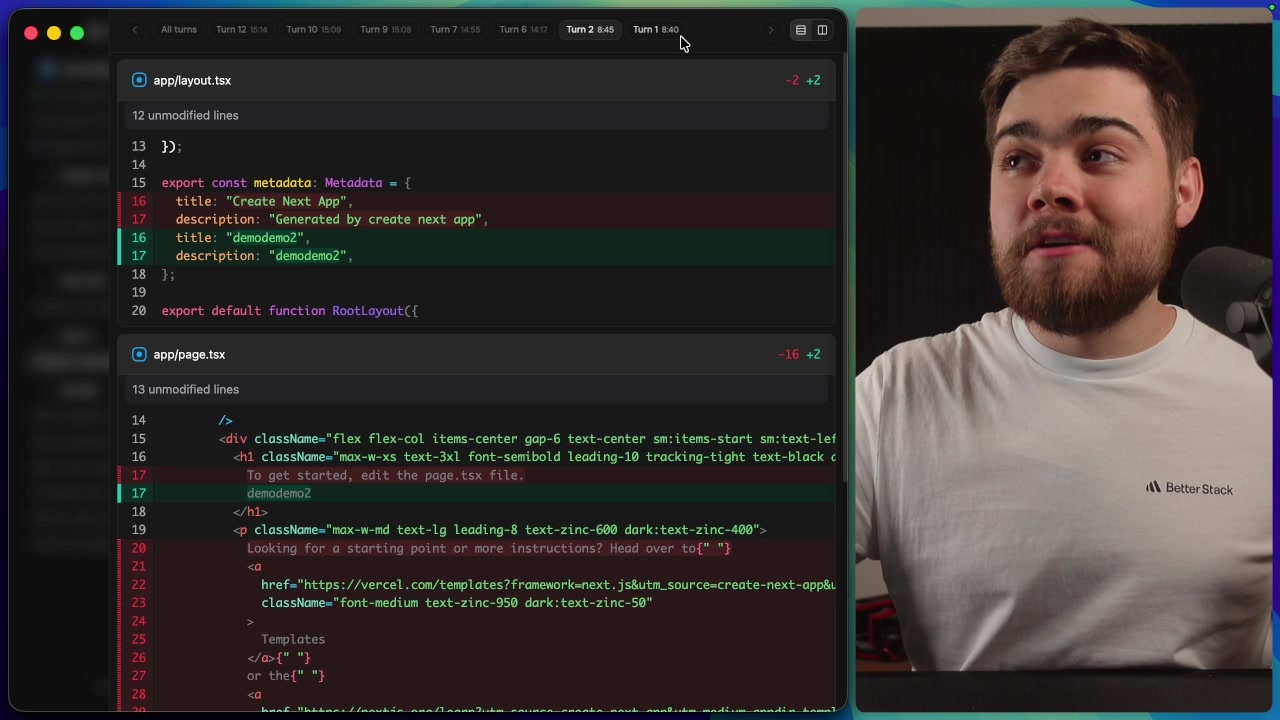Collapse the app/layout.tsx diff section
1280x720 pixels.
click(x=192, y=80)
